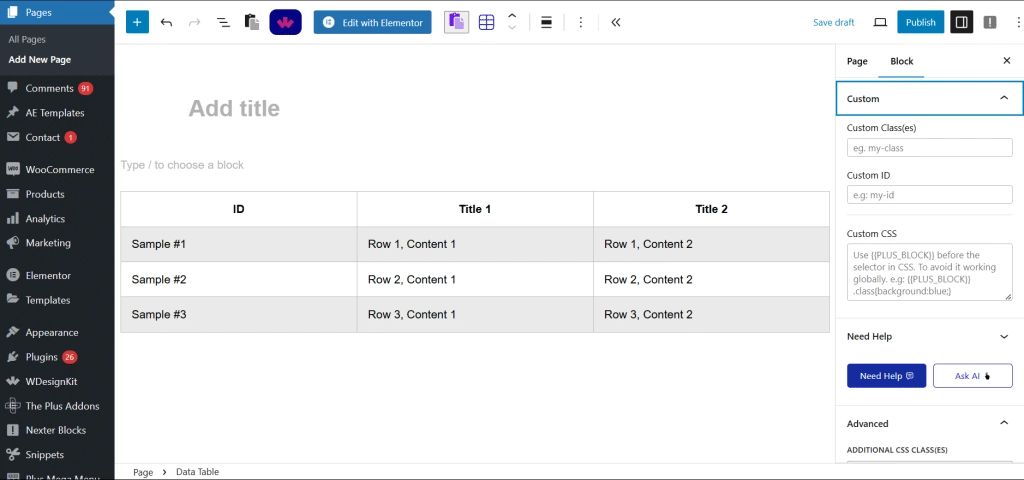Screen dimensions: 1024x480
Task: Toggle the settings sidebar panel
Action: click(x=960, y=22)
